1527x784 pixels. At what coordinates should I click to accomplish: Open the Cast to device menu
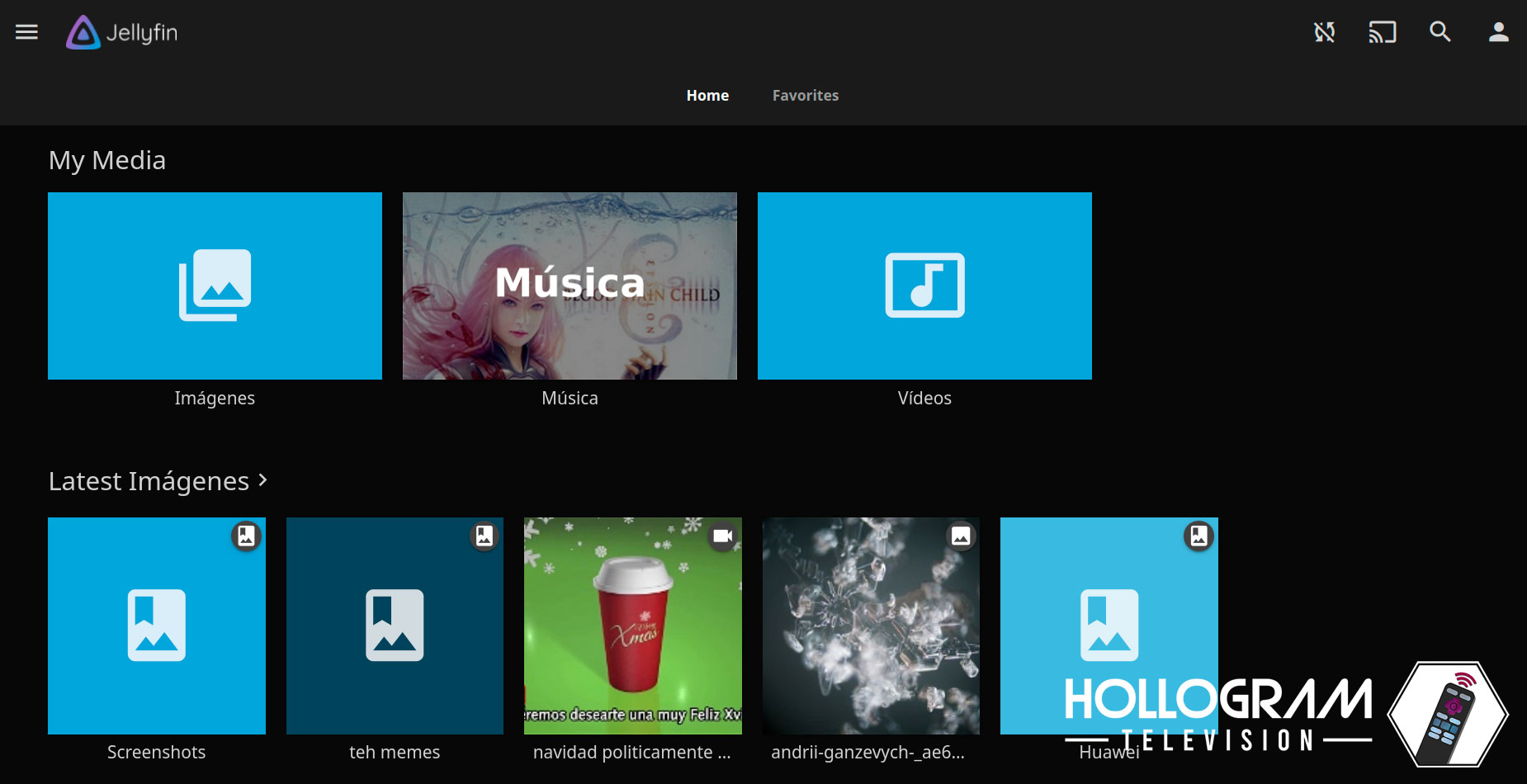tap(1382, 32)
